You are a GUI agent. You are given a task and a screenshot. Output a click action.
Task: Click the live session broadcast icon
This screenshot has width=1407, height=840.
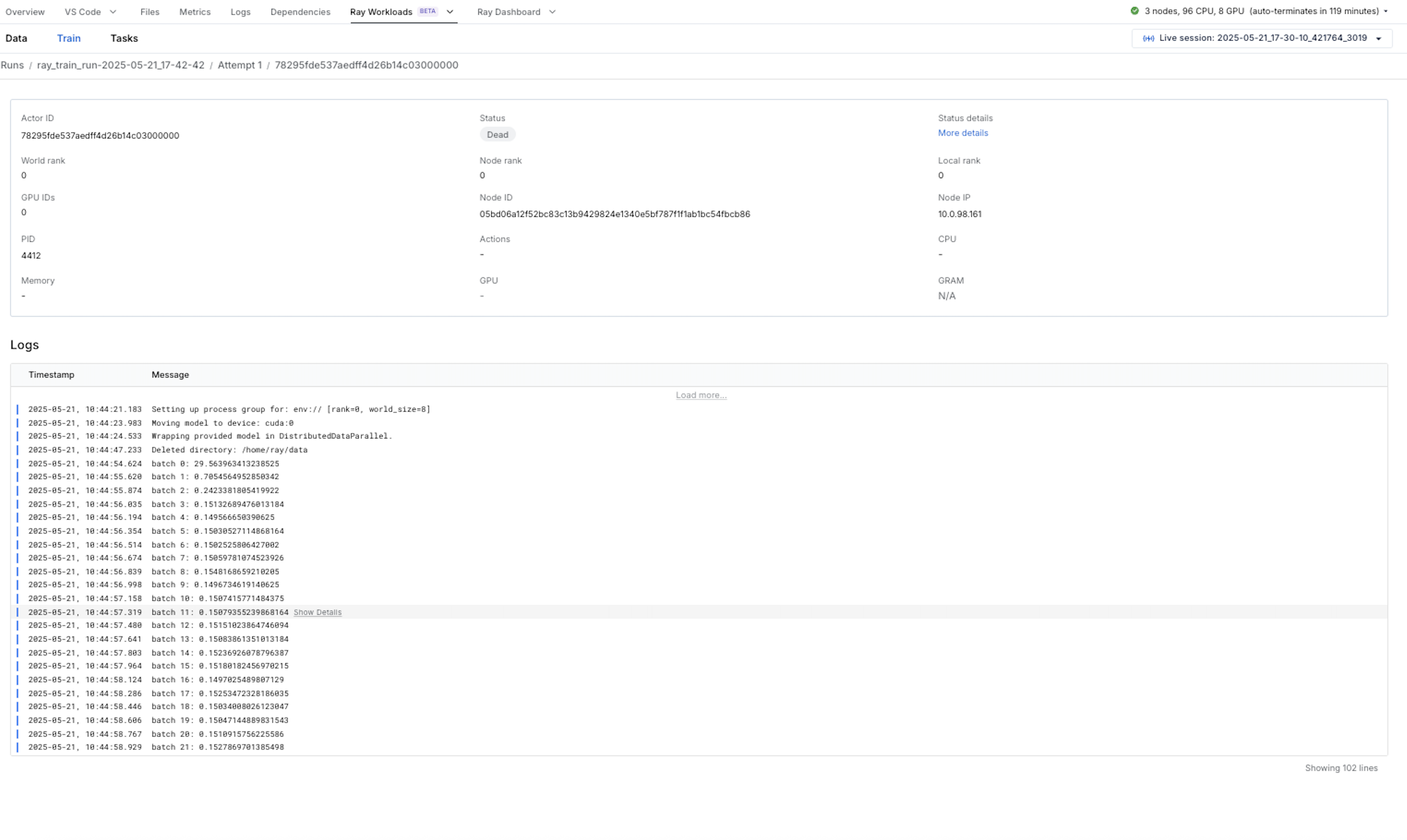click(1149, 38)
